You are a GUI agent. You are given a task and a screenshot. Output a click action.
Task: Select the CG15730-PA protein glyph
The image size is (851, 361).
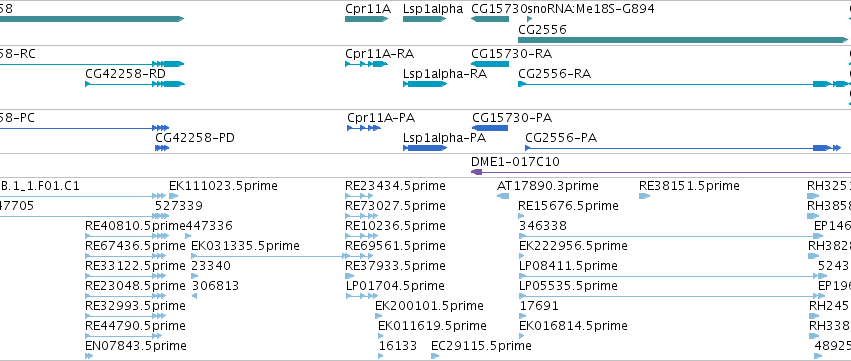coord(490,128)
